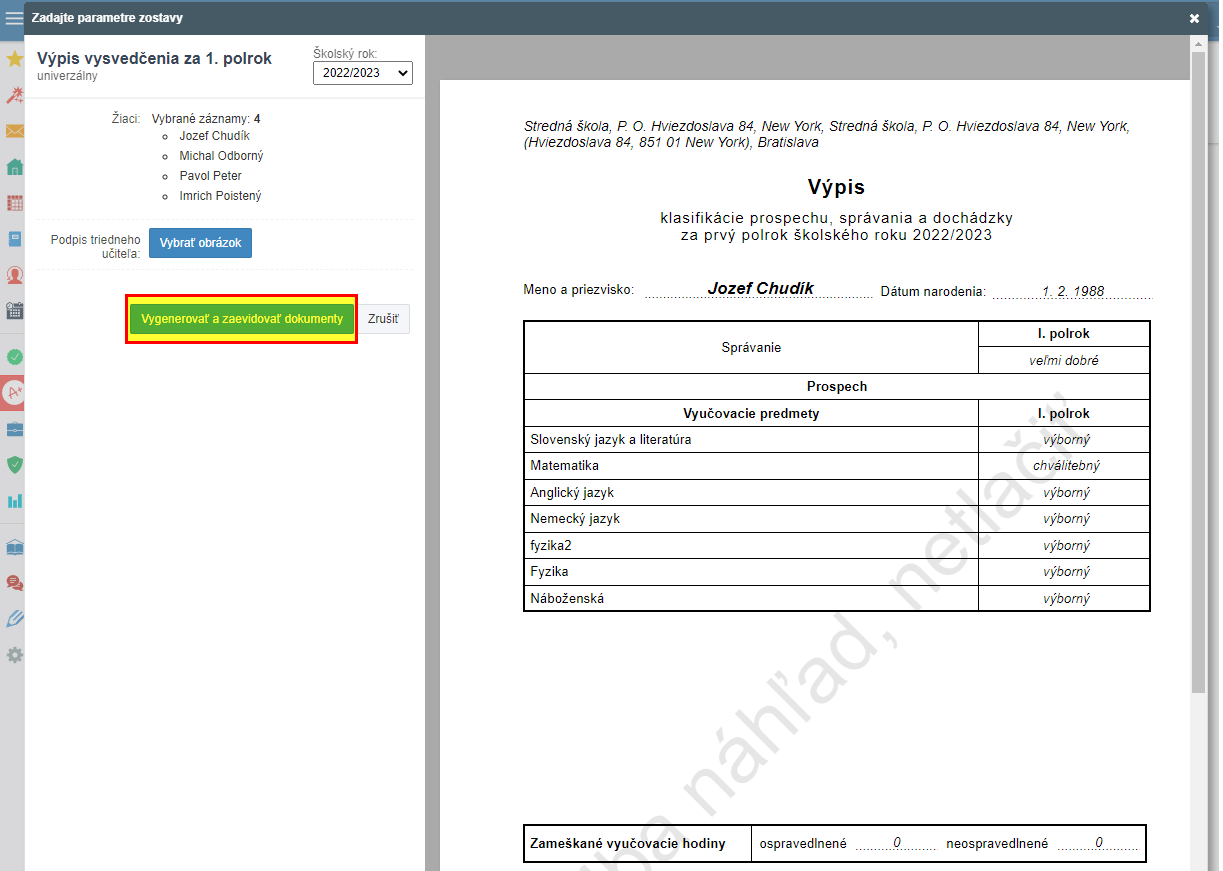Open the red A+ grades icon
The width and height of the screenshot is (1223, 871).
pos(14,393)
